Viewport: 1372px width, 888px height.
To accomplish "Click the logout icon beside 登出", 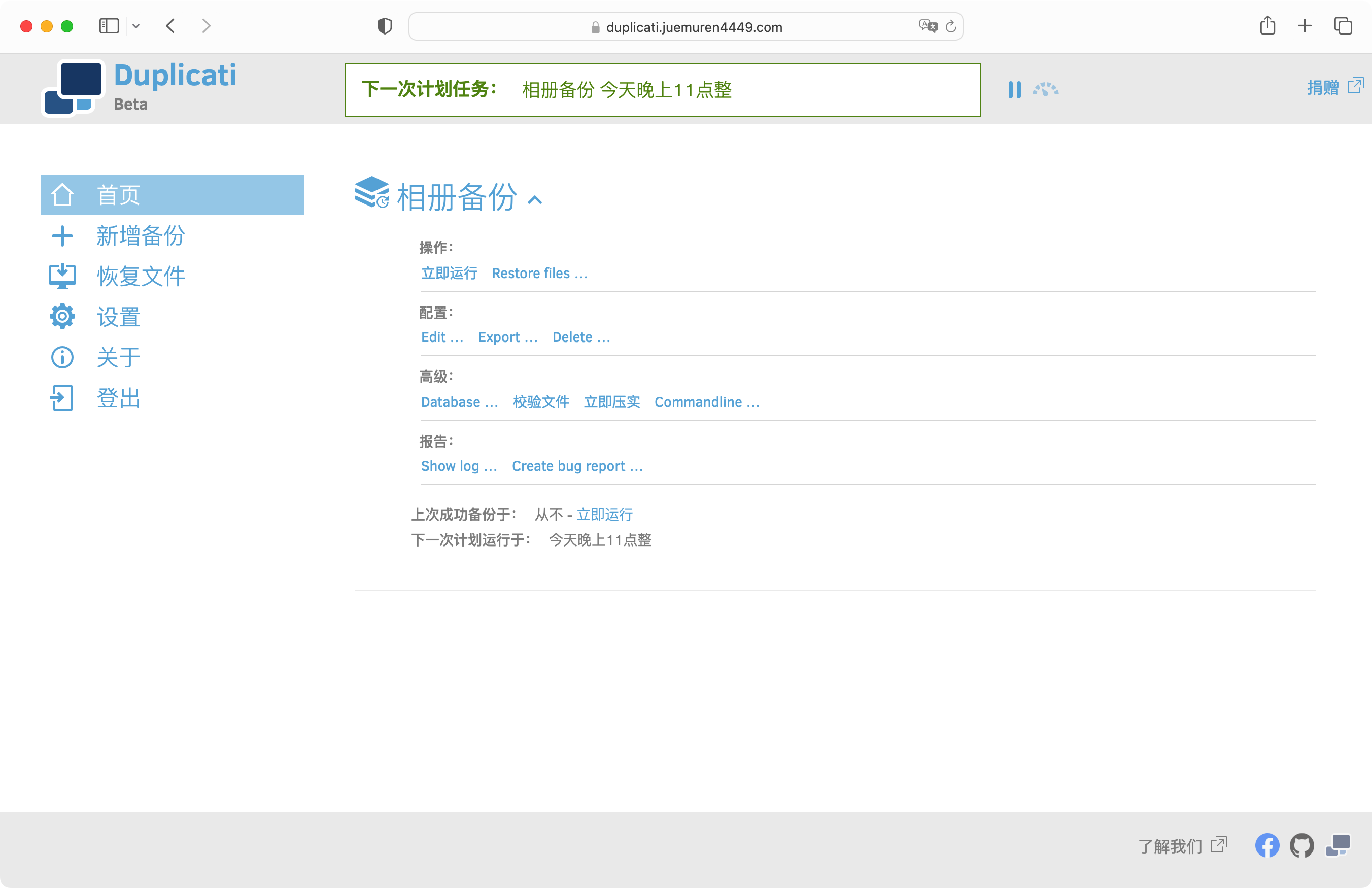I will point(62,398).
